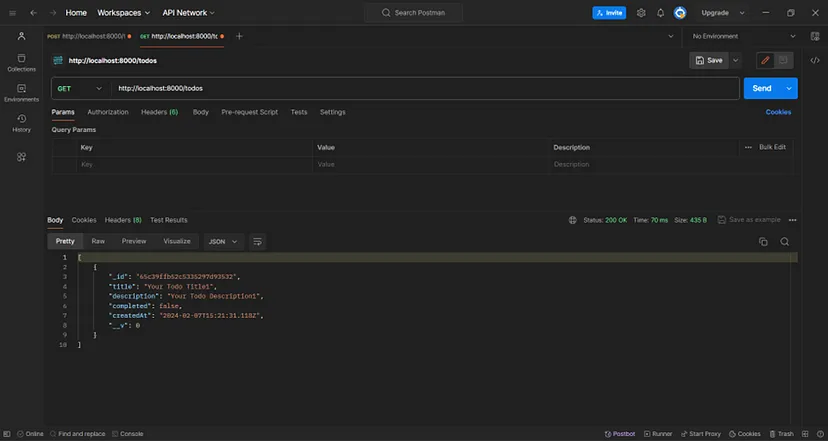Expand the Upgrade dropdown arrow
This screenshot has width=828, height=441.
(x=742, y=13)
